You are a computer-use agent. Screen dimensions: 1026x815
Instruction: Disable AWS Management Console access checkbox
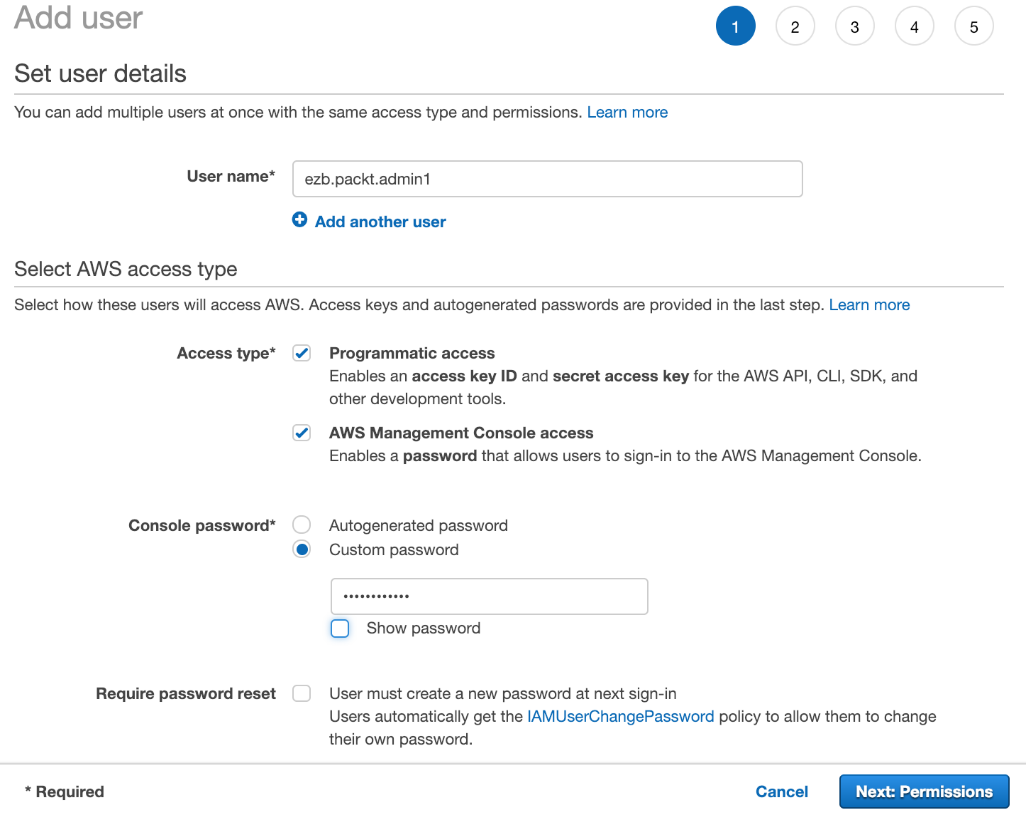302,433
